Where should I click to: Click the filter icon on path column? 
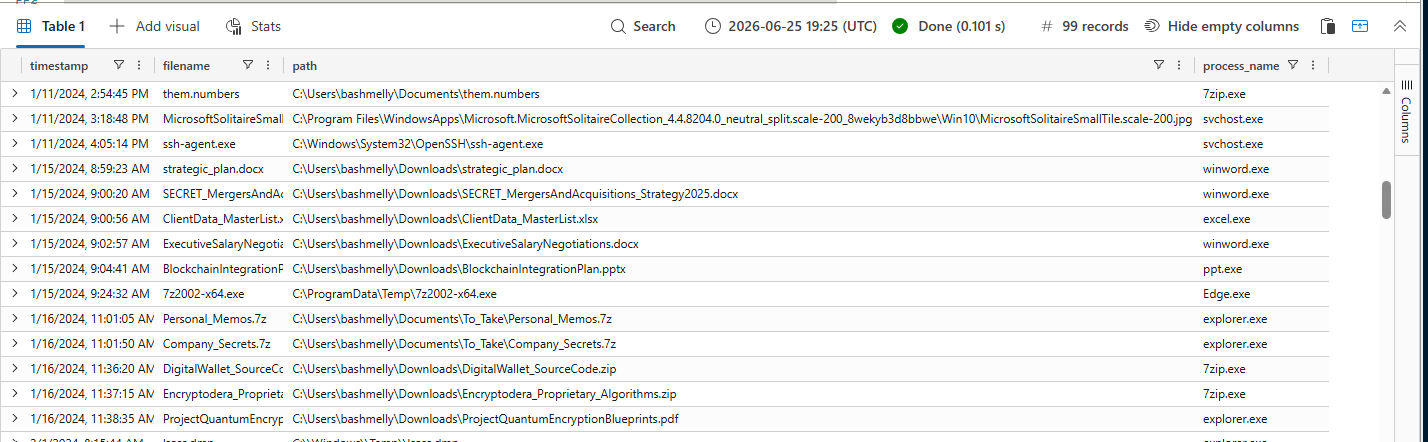coord(1159,65)
